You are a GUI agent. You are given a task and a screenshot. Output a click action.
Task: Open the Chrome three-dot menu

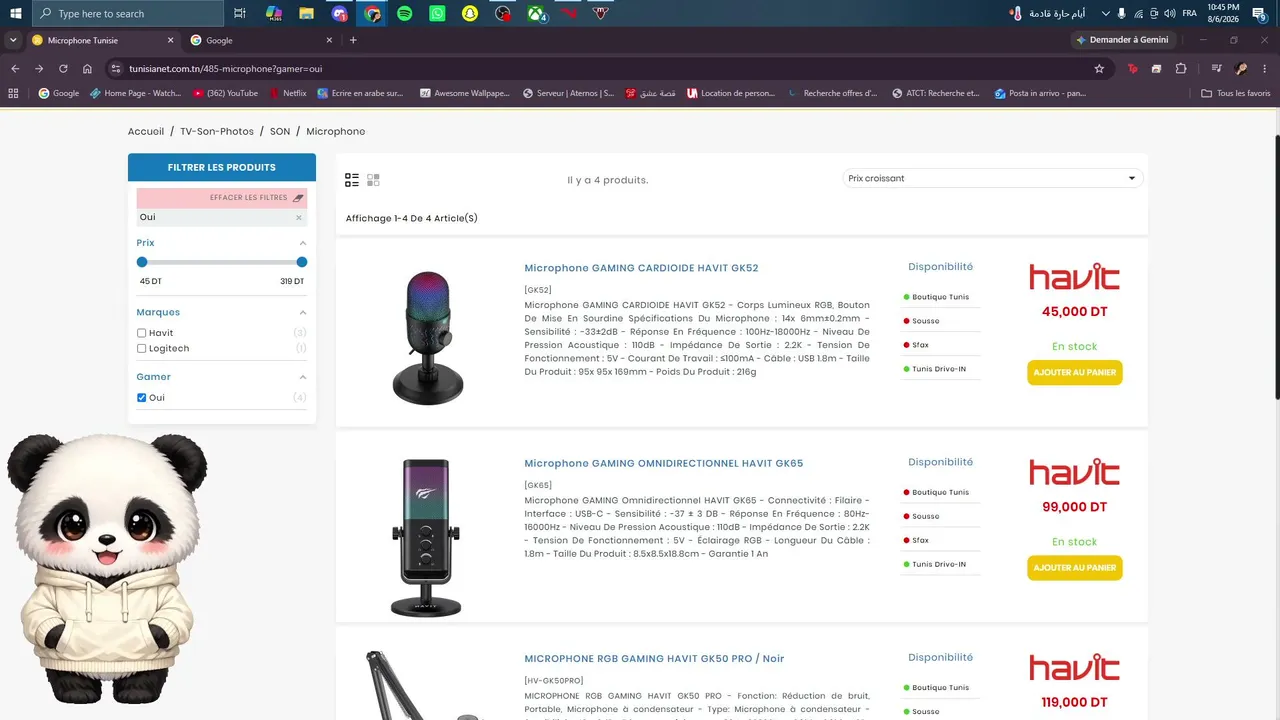1265,69
